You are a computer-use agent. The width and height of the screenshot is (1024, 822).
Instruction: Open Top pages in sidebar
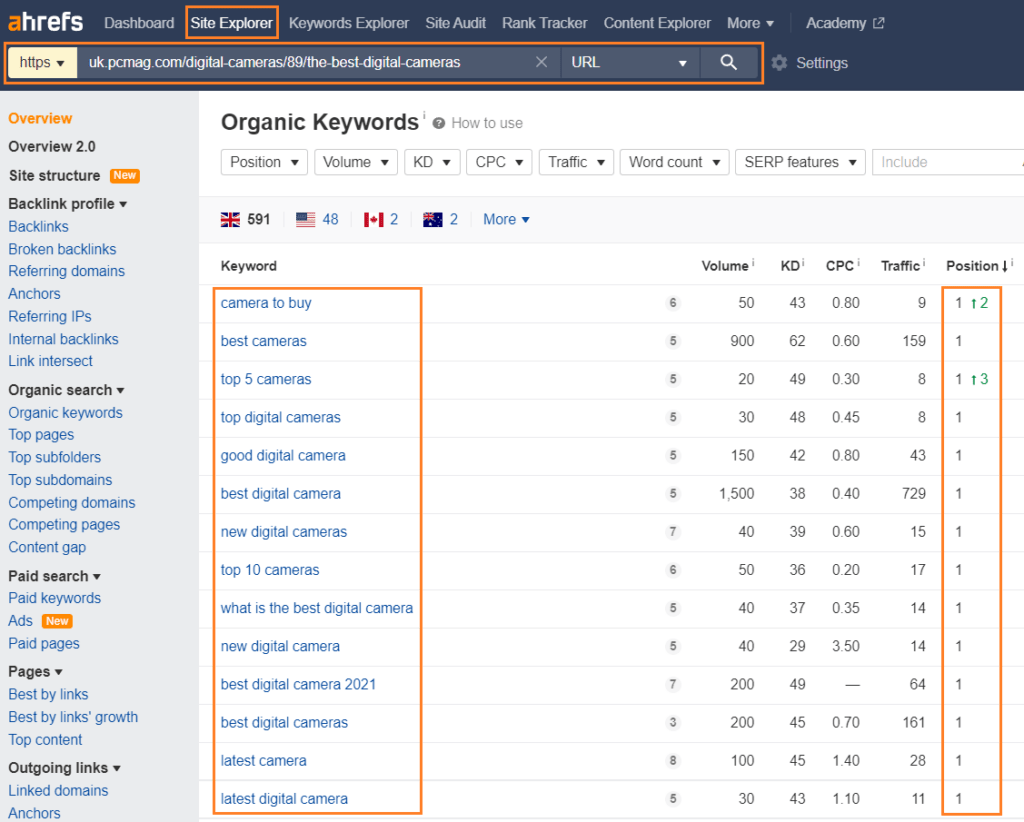point(41,435)
